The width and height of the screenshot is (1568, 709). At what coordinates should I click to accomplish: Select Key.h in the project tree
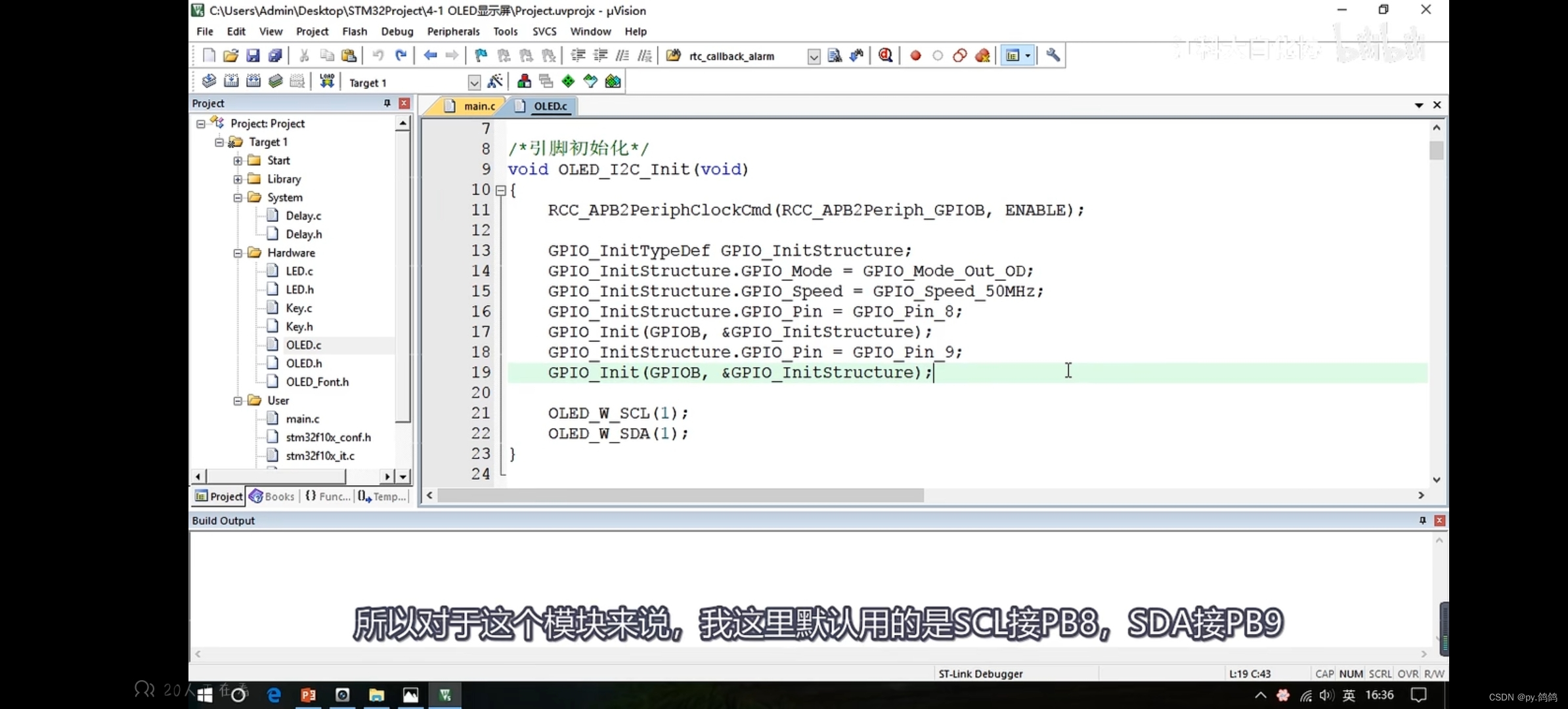[299, 327]
